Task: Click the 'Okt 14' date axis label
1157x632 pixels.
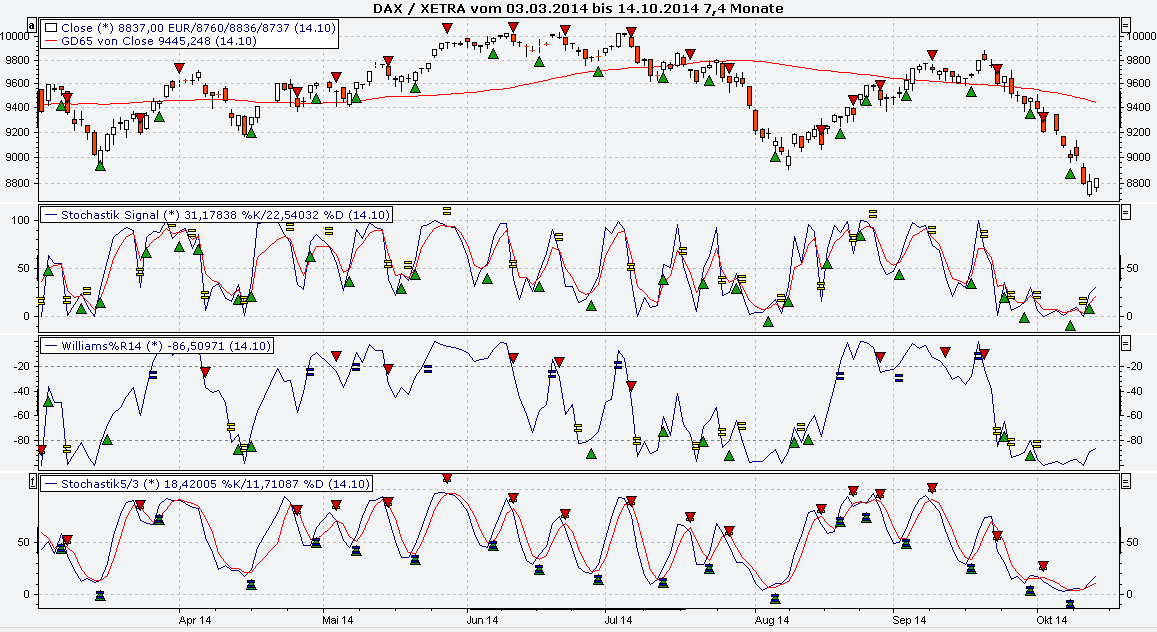Action: click(x=1051, y=620)
